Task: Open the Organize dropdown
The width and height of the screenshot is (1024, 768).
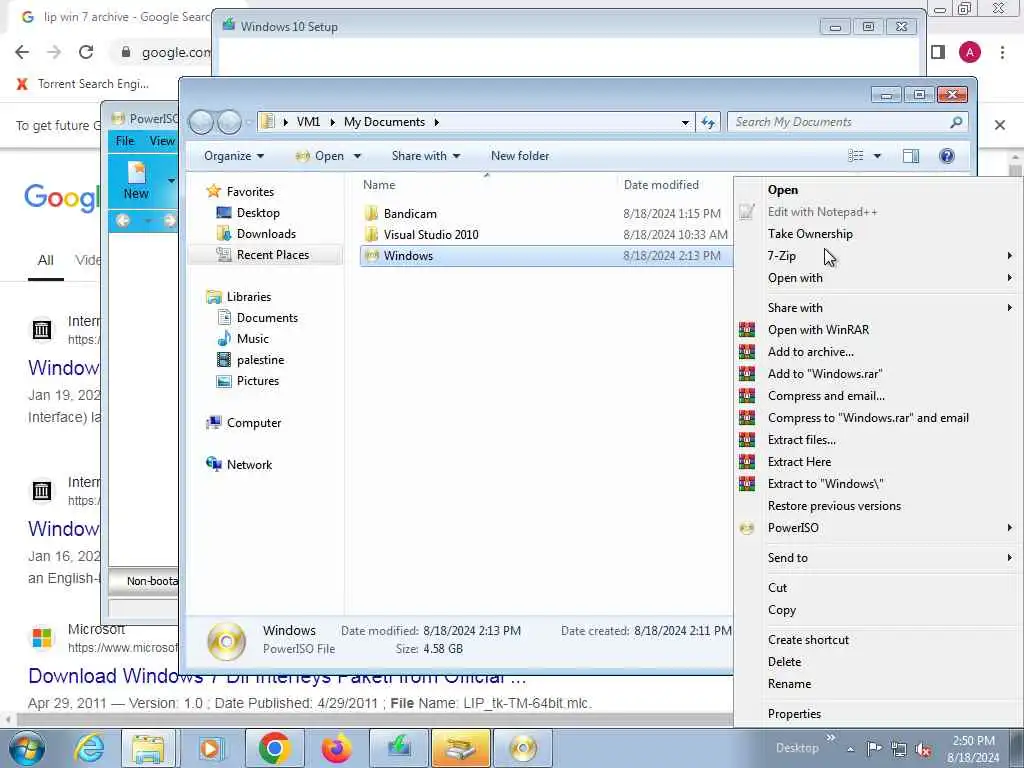Action: tap(234, 156)
